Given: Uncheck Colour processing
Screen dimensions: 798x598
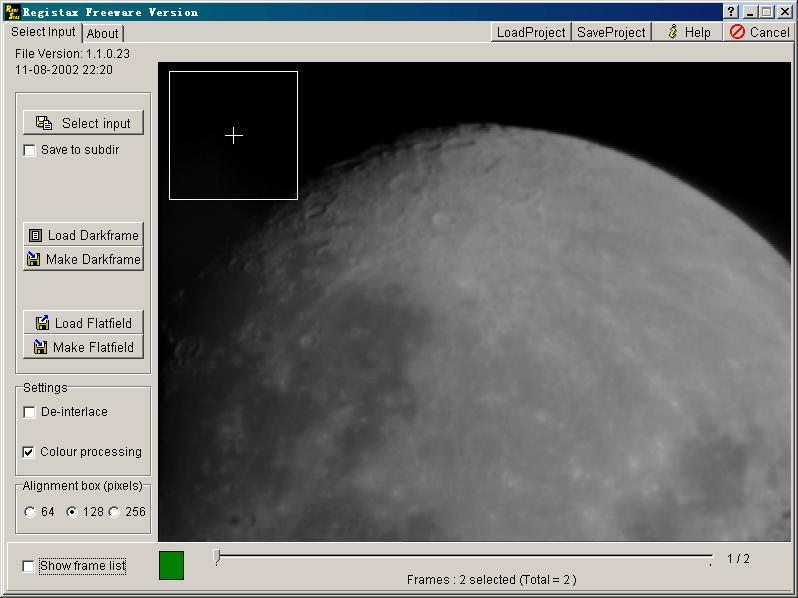Looking at the screenshot, I should [x=29, y=452].
